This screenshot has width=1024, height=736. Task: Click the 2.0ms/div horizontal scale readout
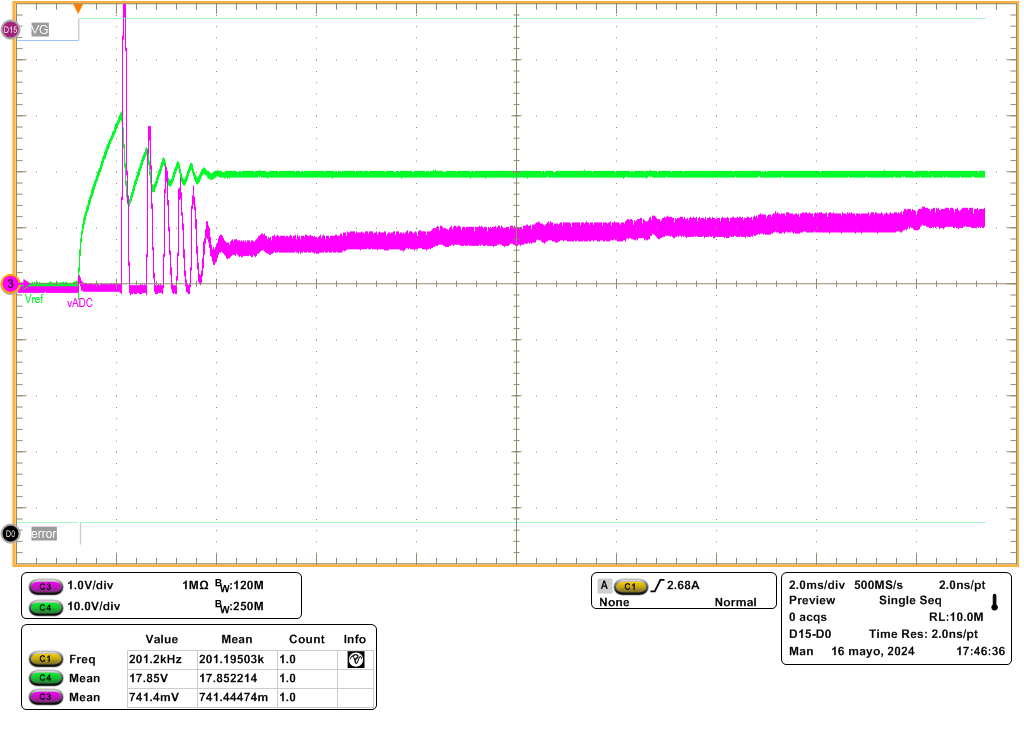click(815, 585)
